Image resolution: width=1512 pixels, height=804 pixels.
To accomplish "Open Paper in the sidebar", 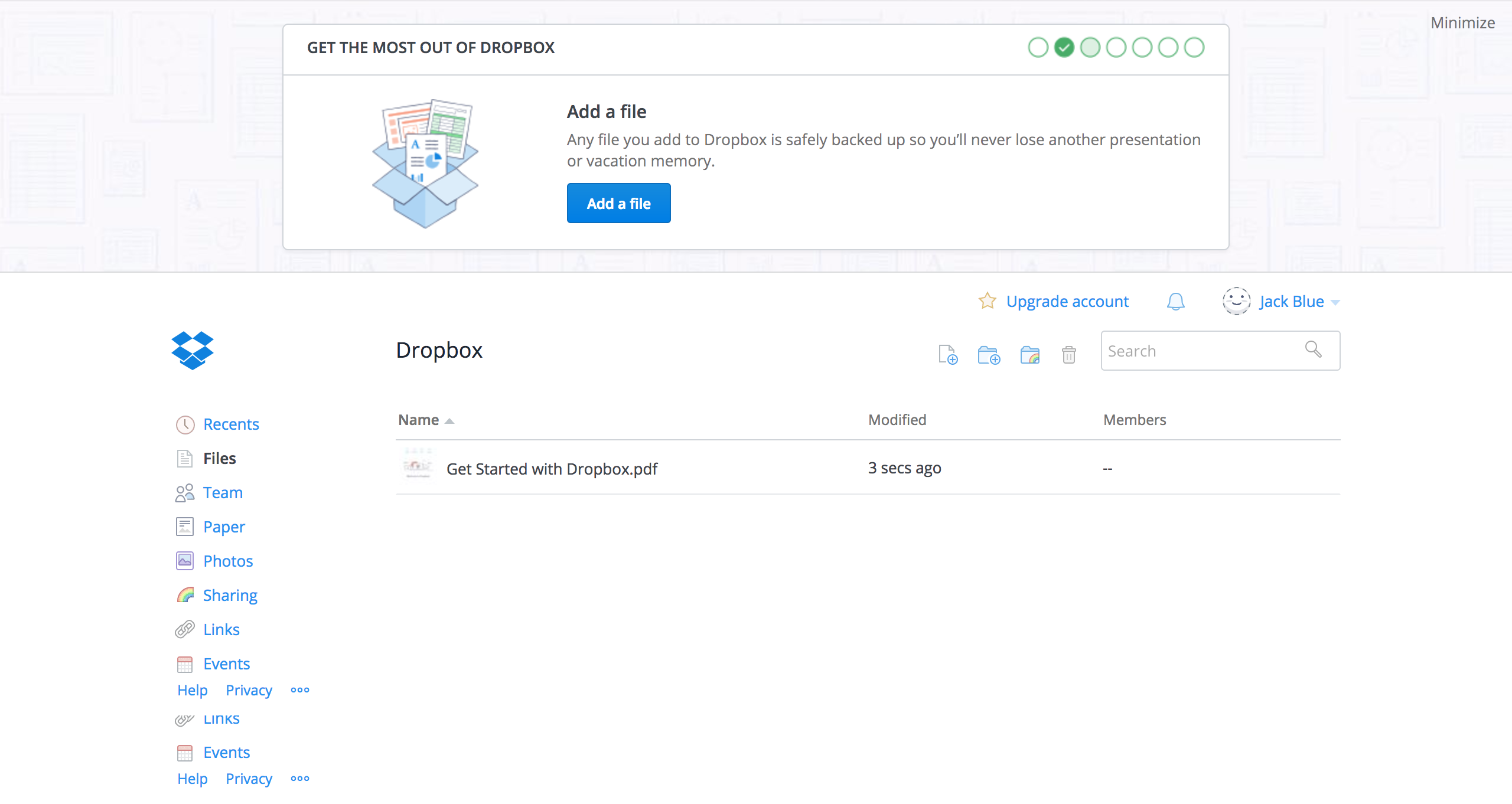I will pos(224,527).
